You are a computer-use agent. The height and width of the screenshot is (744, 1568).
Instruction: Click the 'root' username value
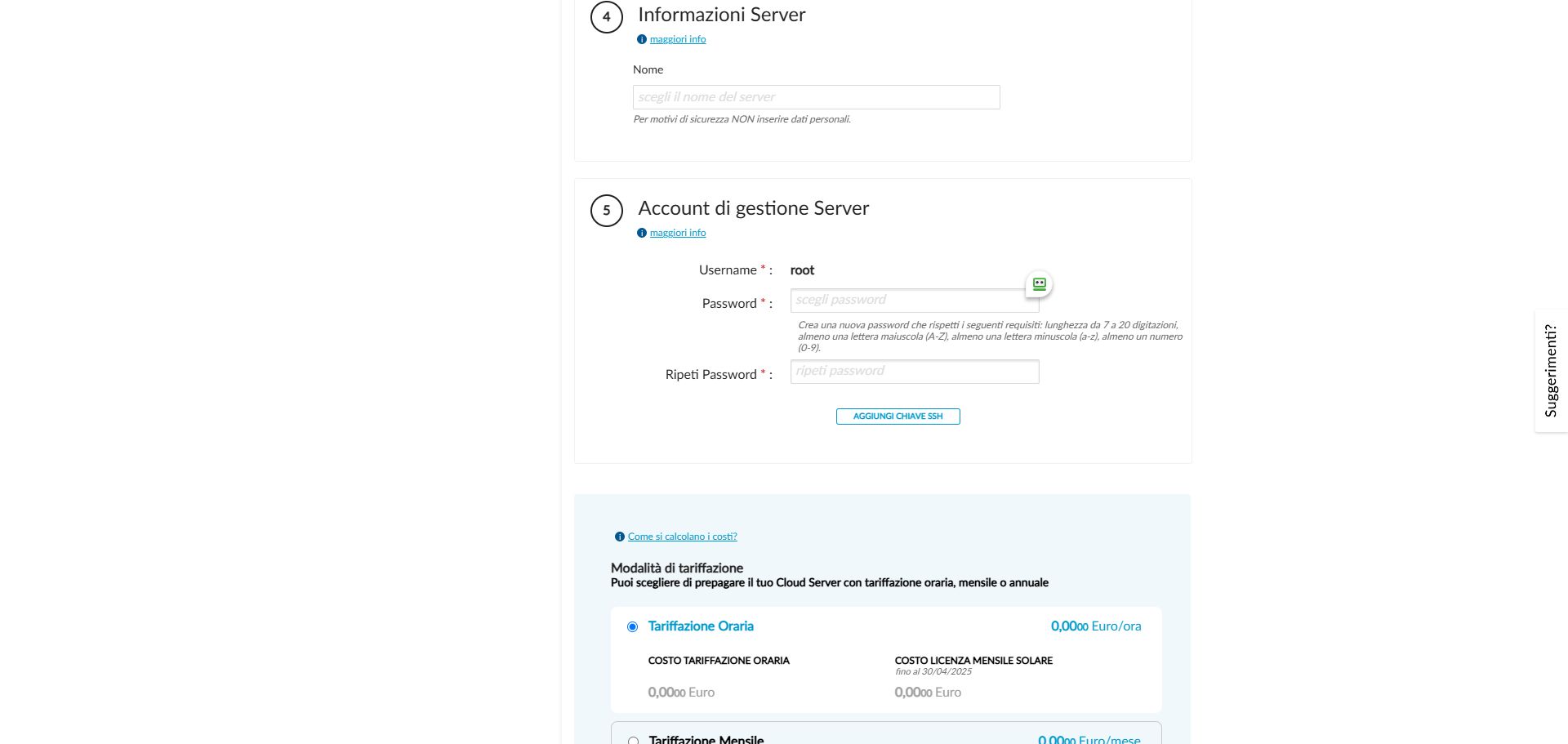pos(802,270)
